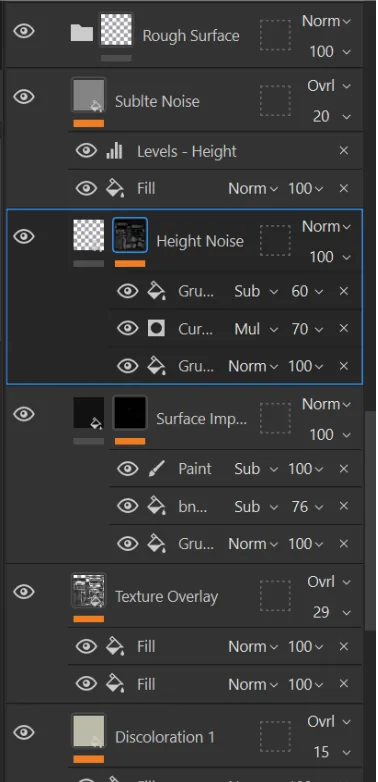
Task: Open the Sublte Noise Ovrl blend dropdown
Action: [328, 86]
